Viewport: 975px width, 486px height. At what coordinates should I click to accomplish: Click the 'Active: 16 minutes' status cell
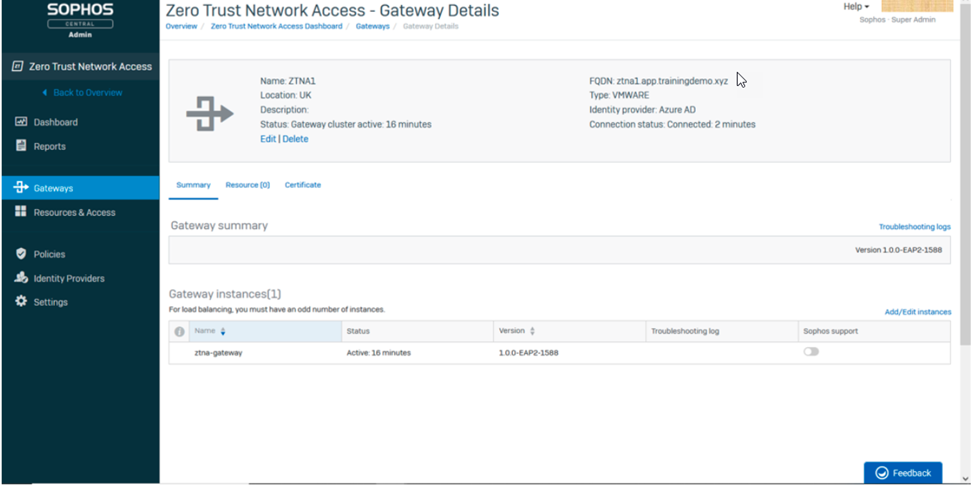(x=379, y=352)
